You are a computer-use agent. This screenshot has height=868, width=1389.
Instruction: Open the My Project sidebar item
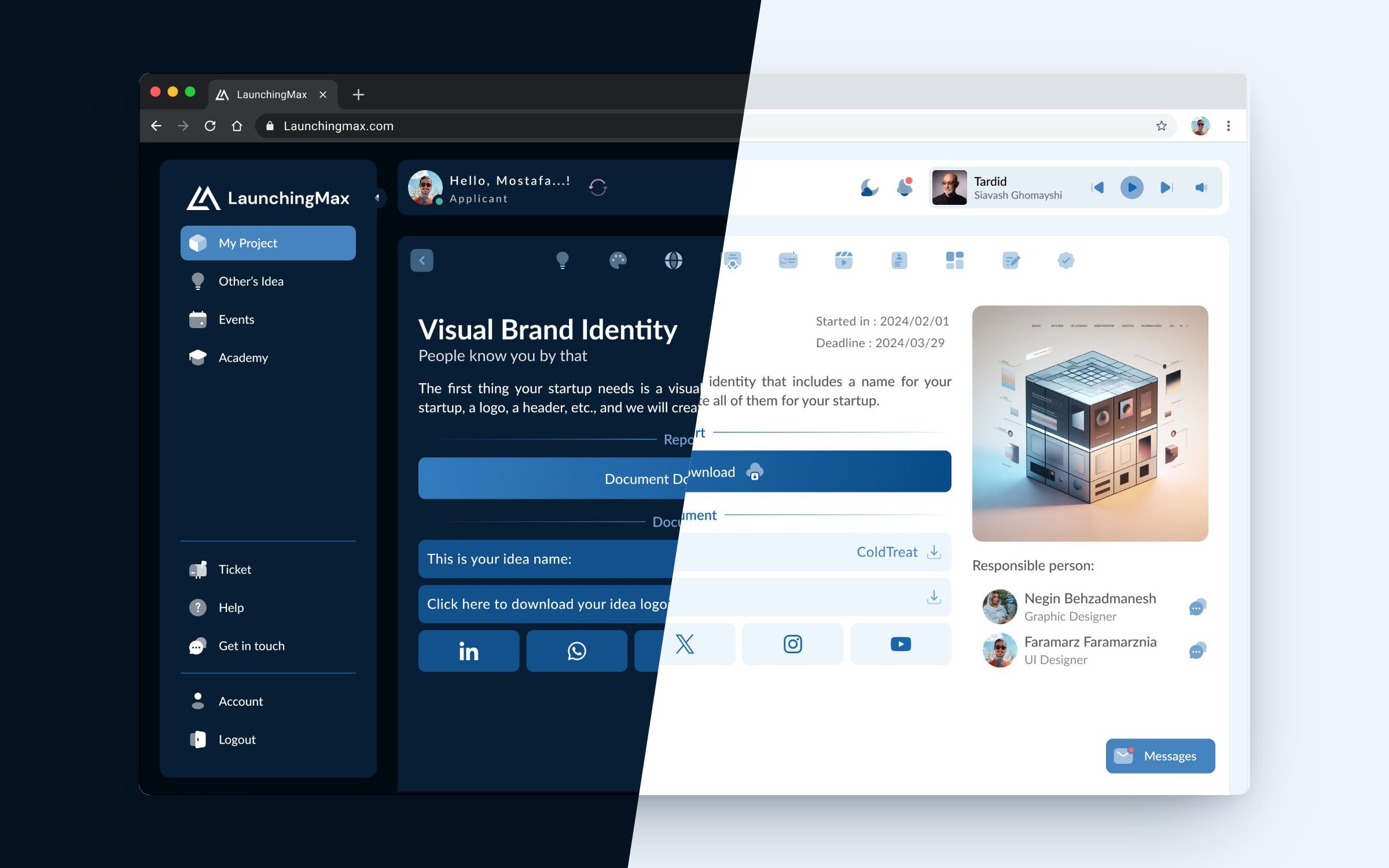(268, 243)
